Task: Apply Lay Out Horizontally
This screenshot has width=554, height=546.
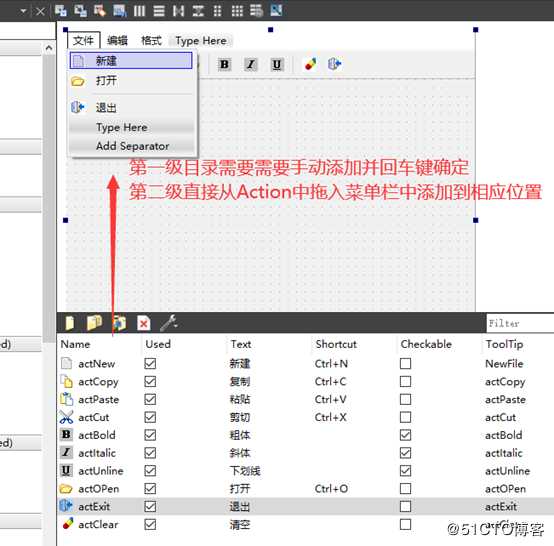Action: [x=139, y=11]
